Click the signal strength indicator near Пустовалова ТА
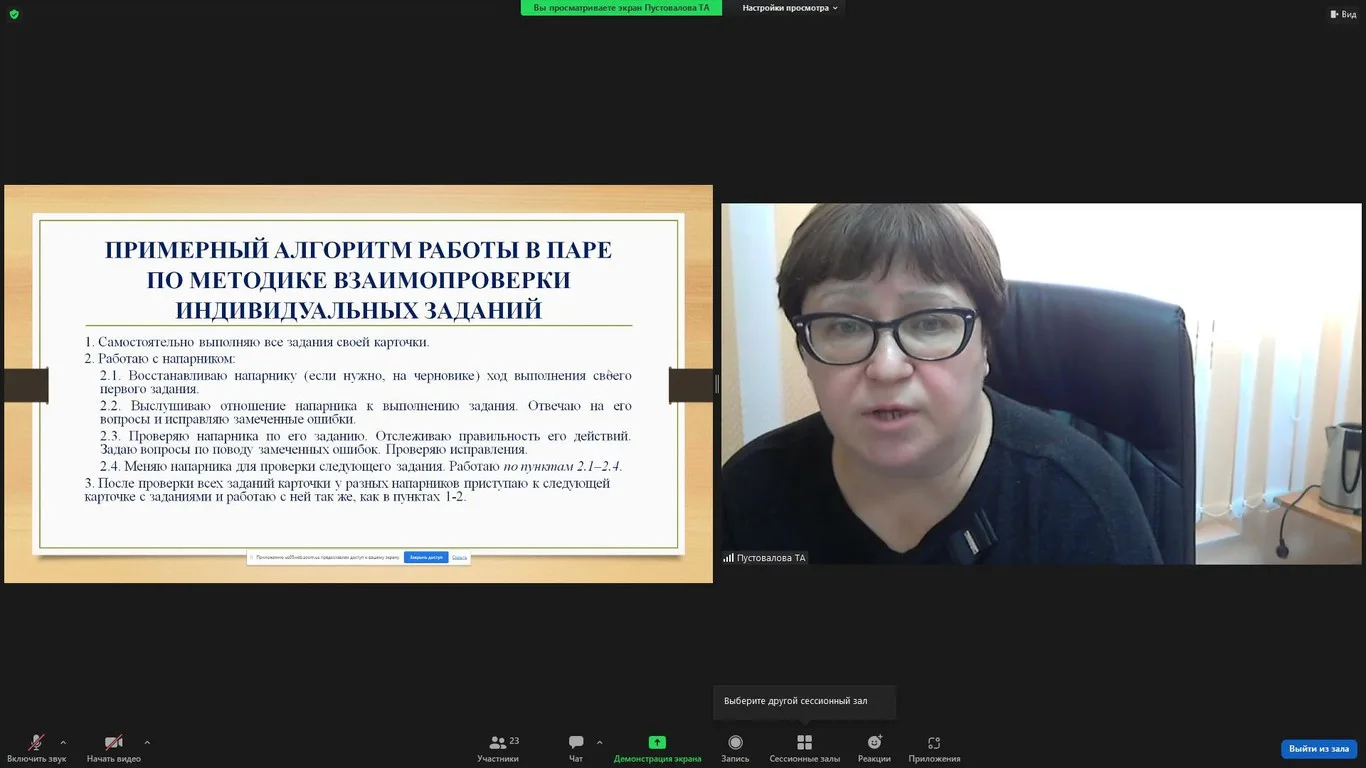The image size is (1366, 768). pos(729,559)
